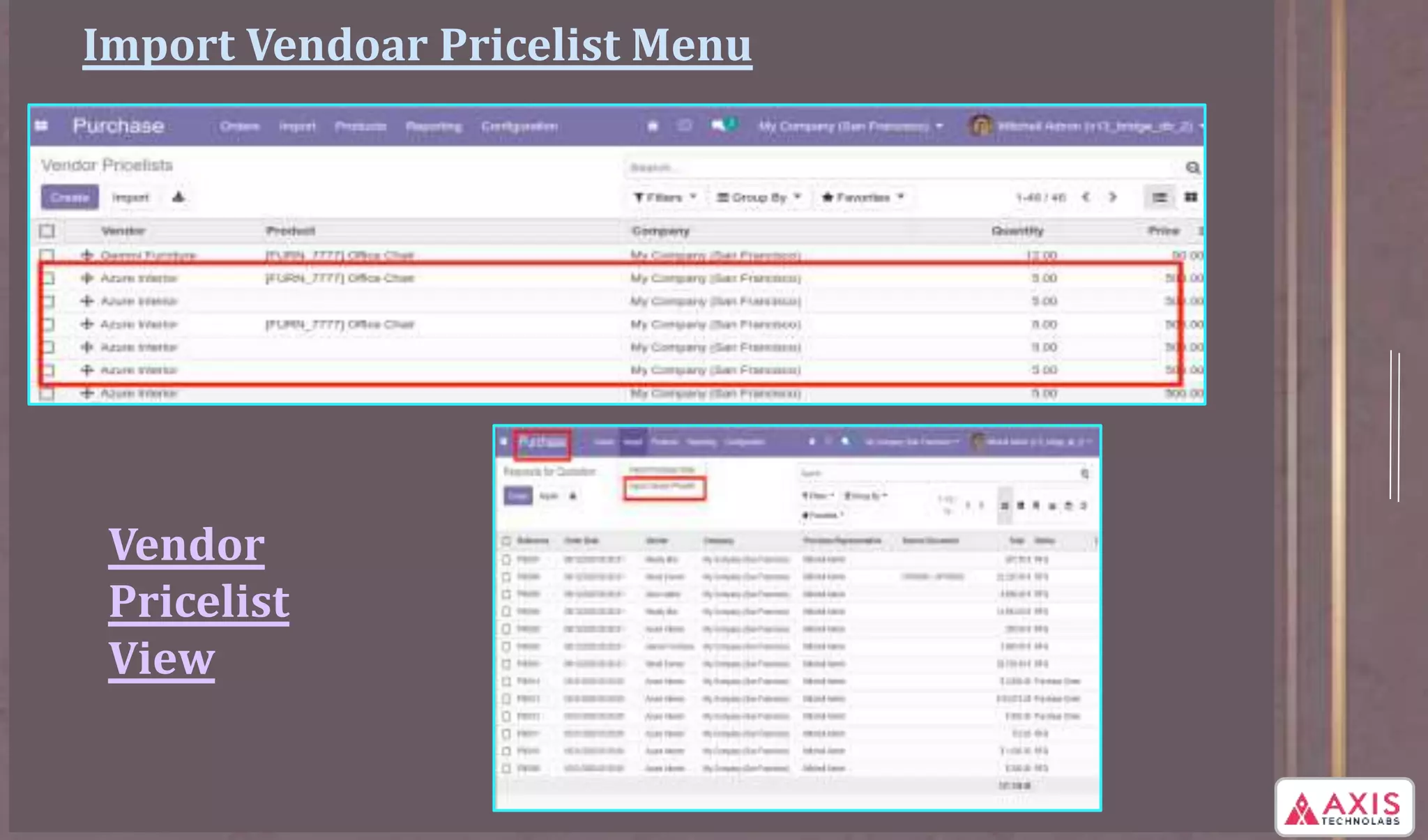Choose Import Purchase Order entry in lower screenshot
This screenshot has width=1428, height=840.
coord(662,470)
